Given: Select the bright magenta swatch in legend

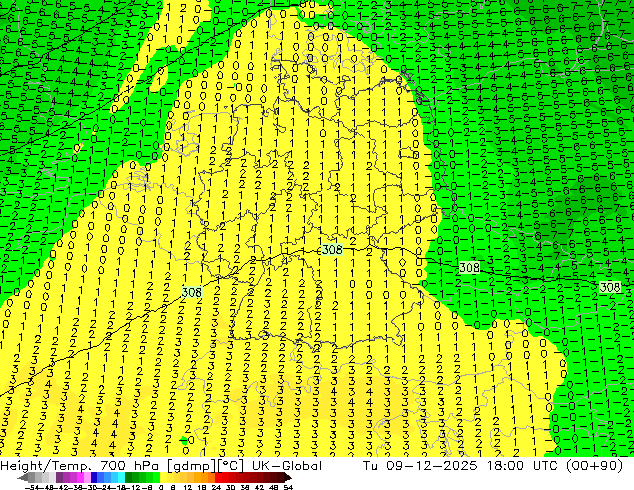Looking at the screenshot, I should pyautogui.click(x=80, y=477).
